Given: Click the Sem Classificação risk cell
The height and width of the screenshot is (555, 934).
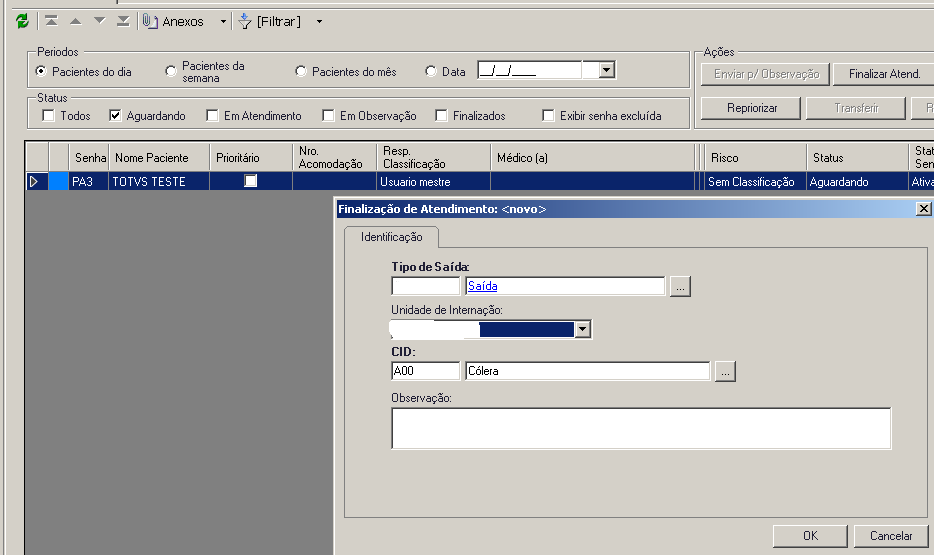Looking at the screenshot, I should click(x=756, y=182).
